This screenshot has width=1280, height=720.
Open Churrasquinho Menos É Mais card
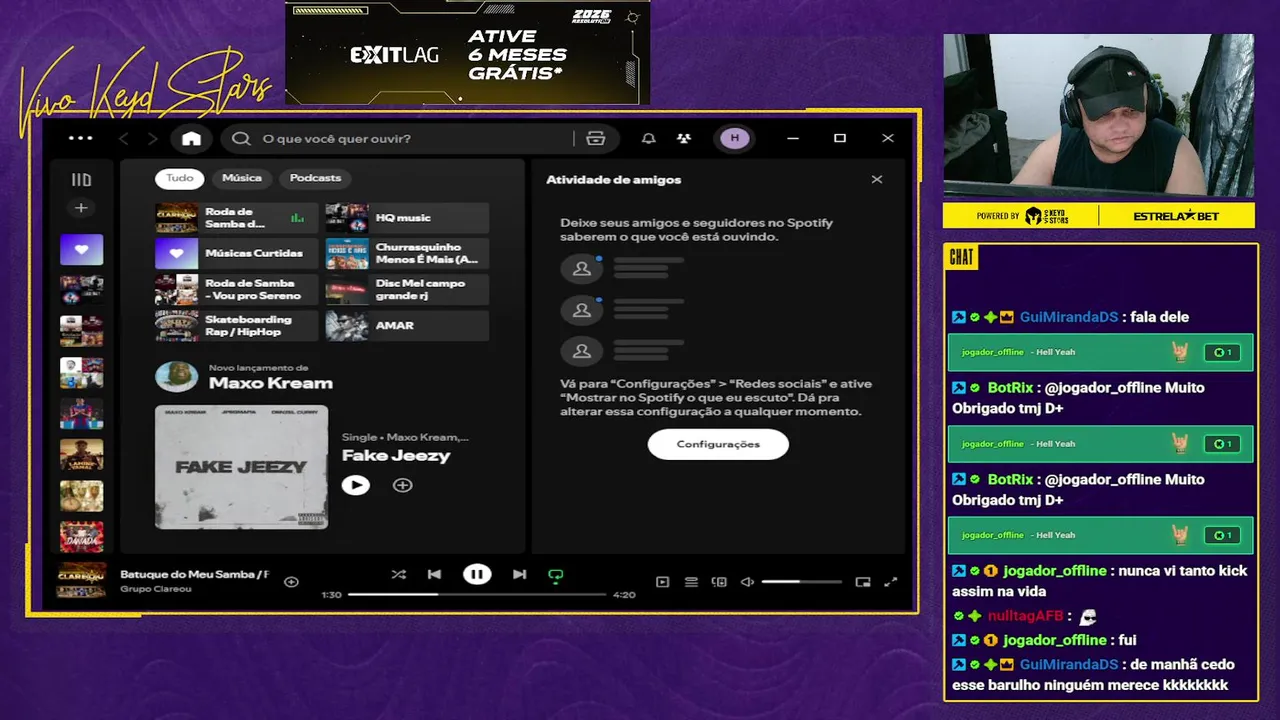[x=407, y=254]
